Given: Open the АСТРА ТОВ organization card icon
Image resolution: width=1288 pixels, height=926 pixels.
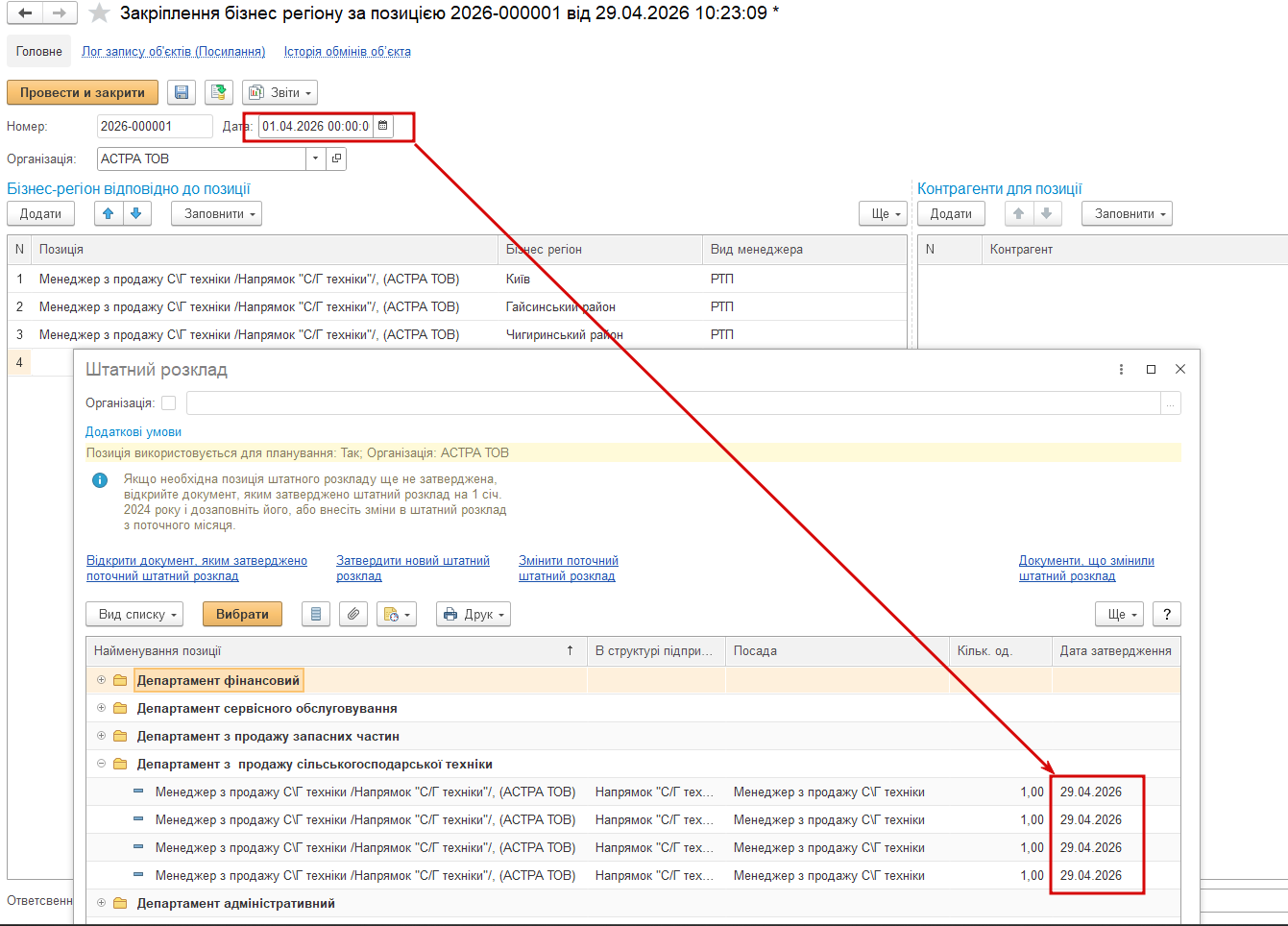Looking at the screenshot, I should click(336, 158).
